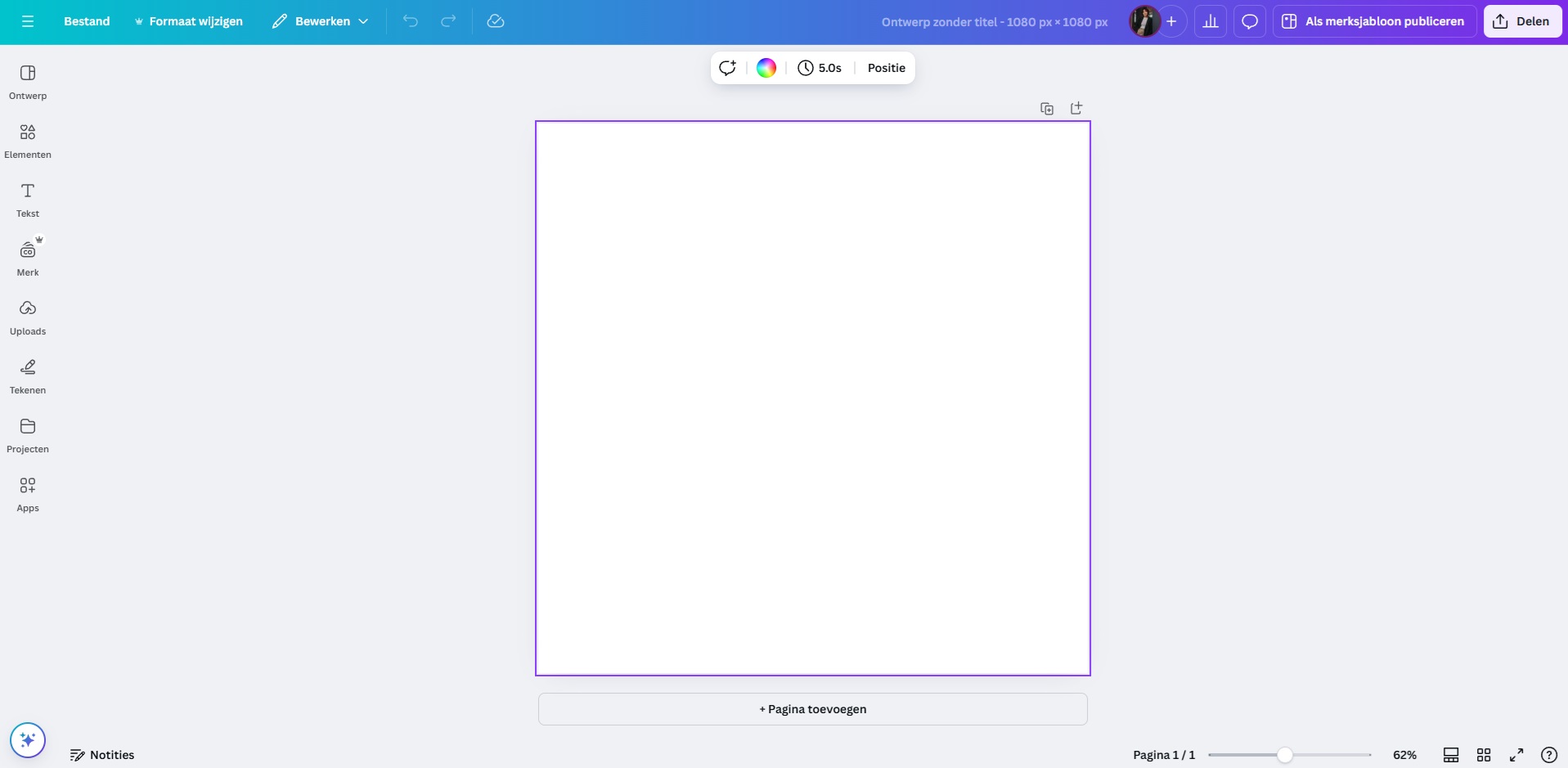This screenshot has height=768, width=1568.
Task: Open the comments speech bubble
Action: [1250, 21]
